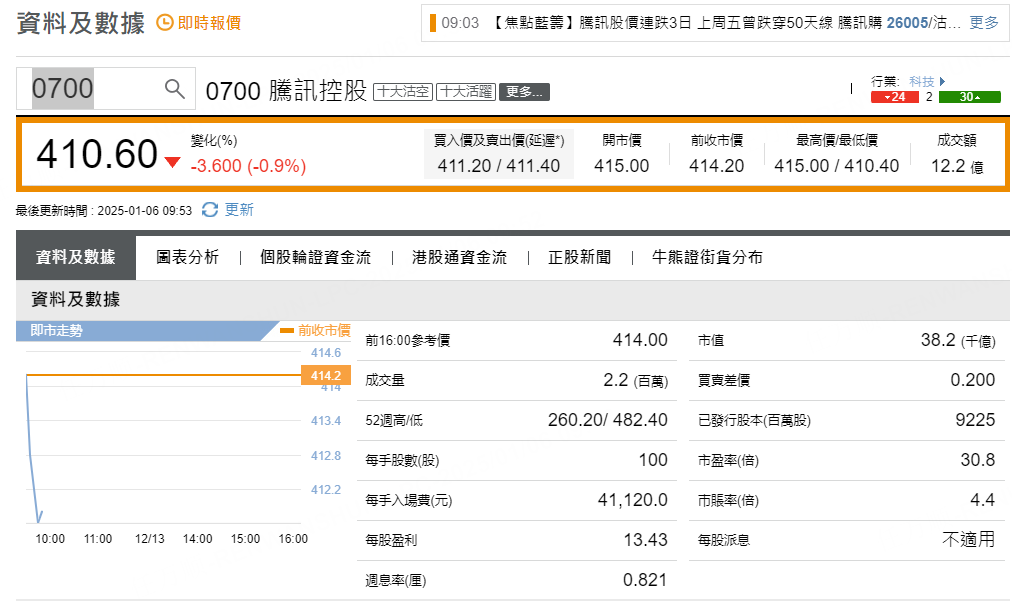Open the 科技 industry link
This screenshot has width=1012, height=601.
[922, 81]
